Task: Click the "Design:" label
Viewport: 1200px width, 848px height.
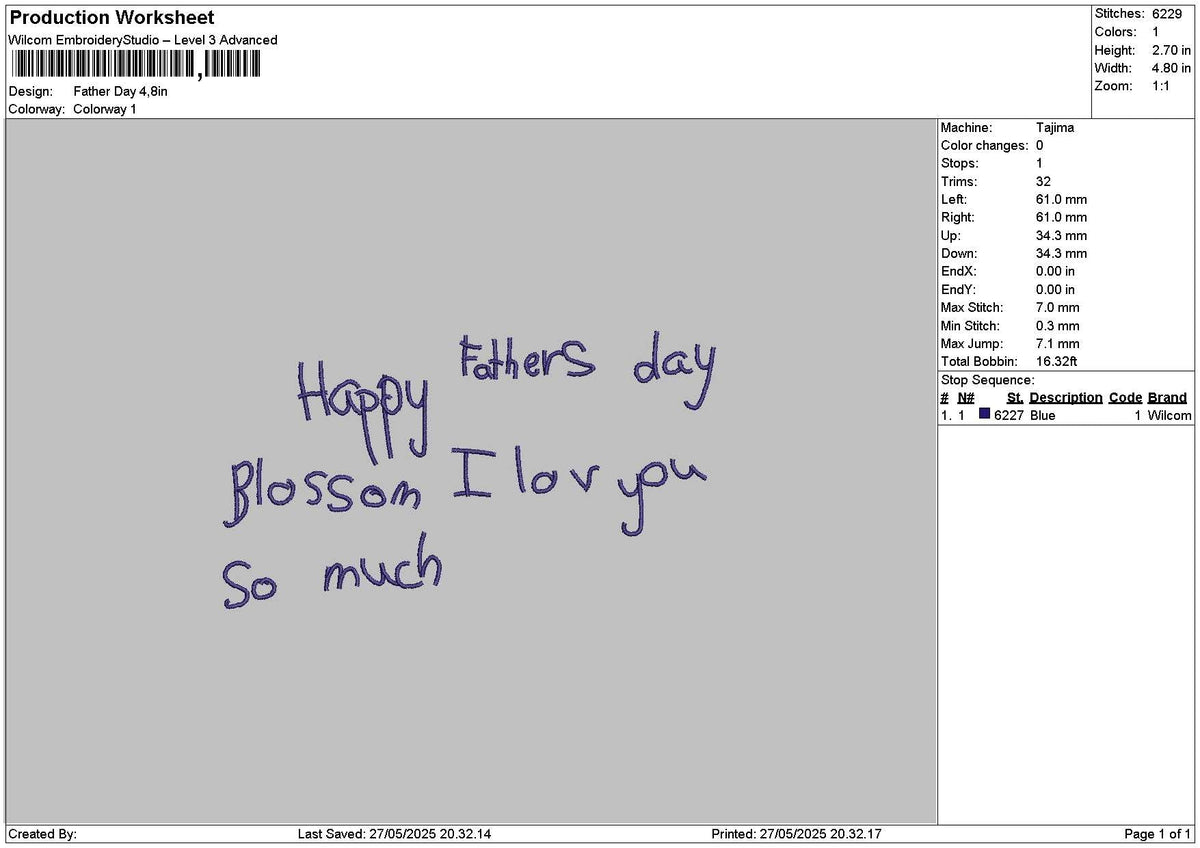Action: [x=30, y=91]
